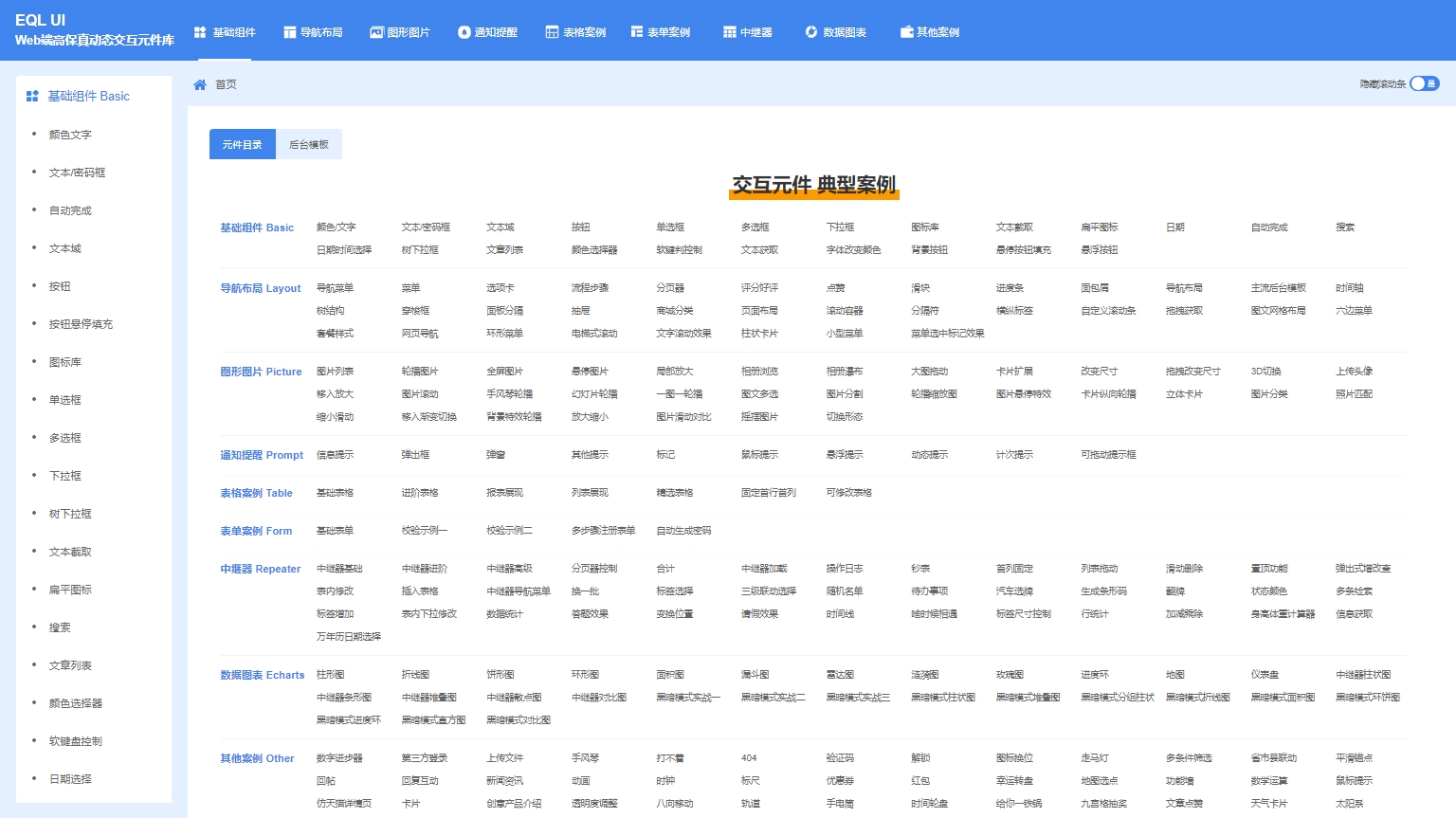The image size is (1456, 818).
Task: Switch to the 后台模板 tab
Action: [x=309, y=144]
